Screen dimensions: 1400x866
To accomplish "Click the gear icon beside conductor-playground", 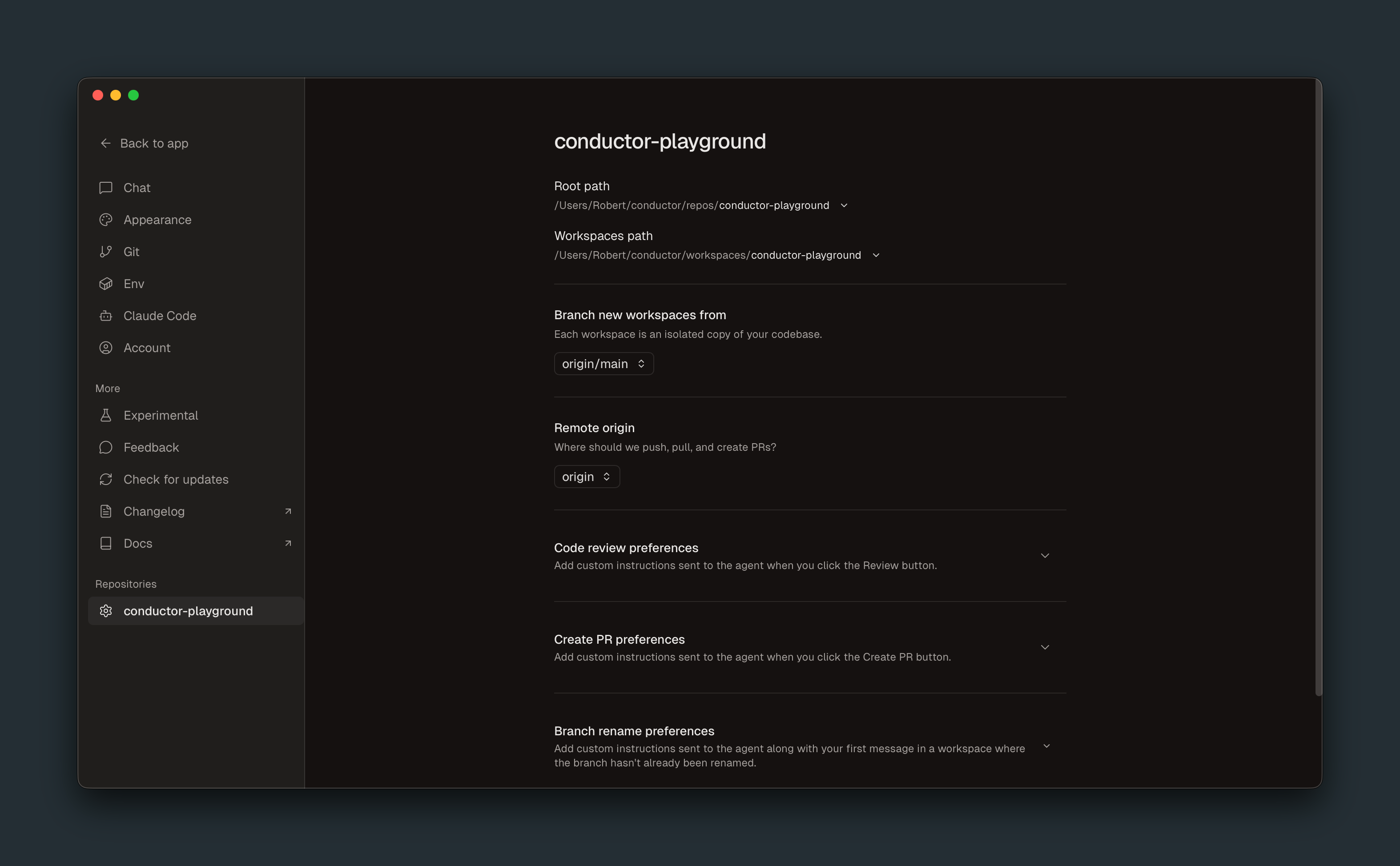I will (x=106, y=610).
